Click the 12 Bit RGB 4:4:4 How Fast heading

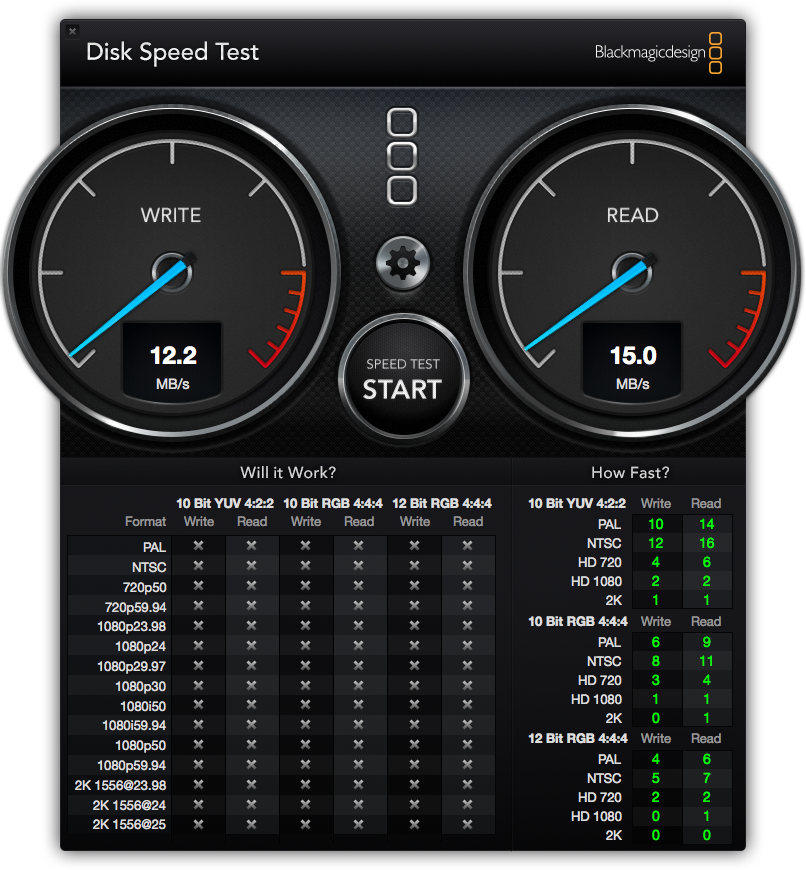[577, 739]
